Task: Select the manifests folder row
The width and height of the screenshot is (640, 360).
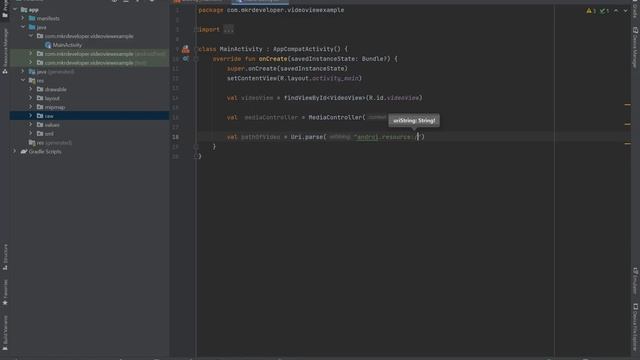Action: pyautogui.click(x=89, y=18)
